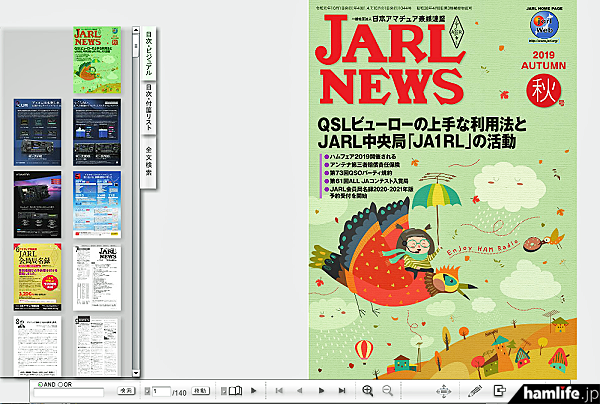
Task: Go to the first page
Action: coord(279,391)
